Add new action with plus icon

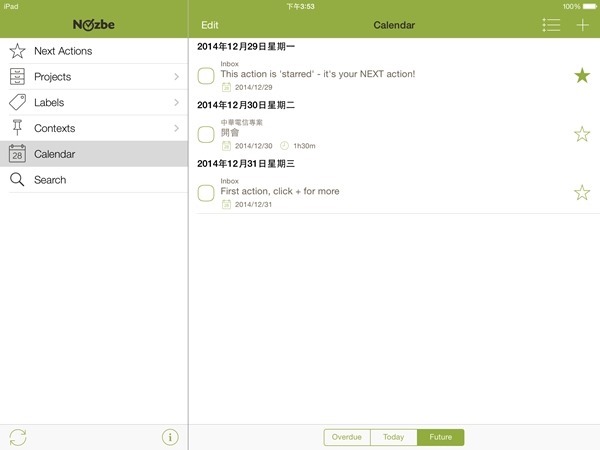pos(582,25)
